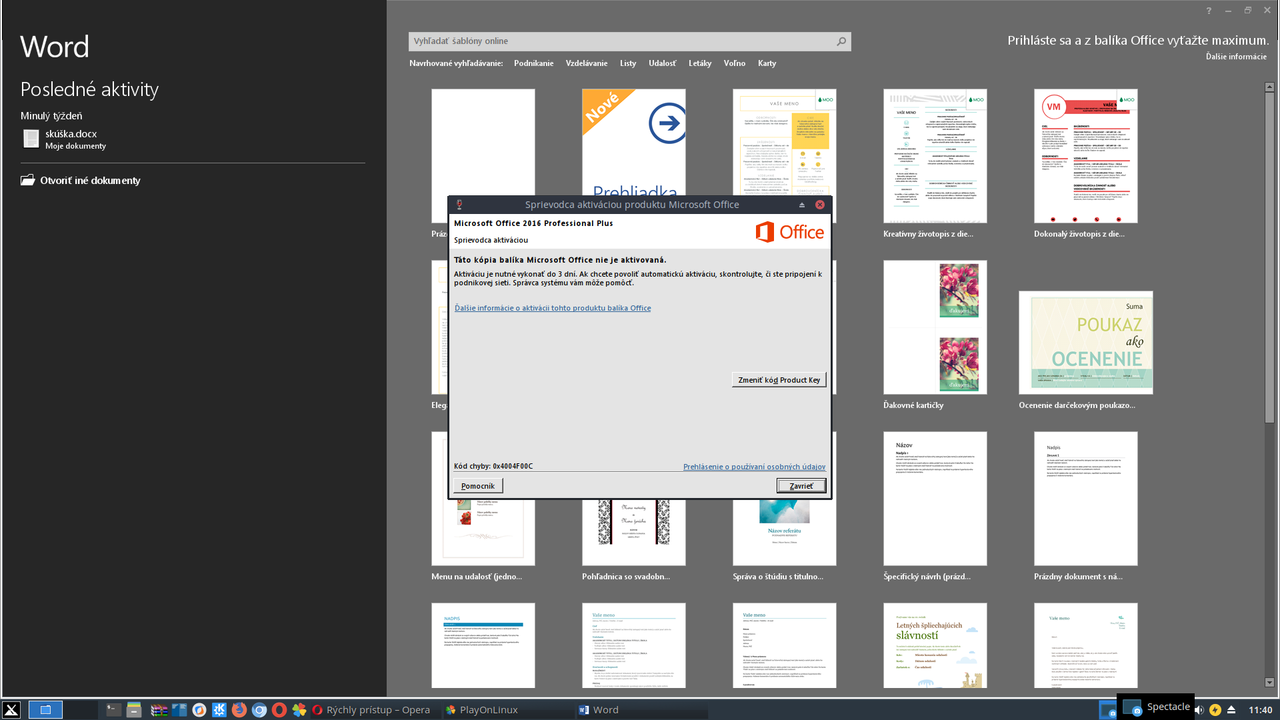Switch to Word taskbar entry
Image resolution: width=1280 pixels, height=720 pixels.
click(640, 710)
